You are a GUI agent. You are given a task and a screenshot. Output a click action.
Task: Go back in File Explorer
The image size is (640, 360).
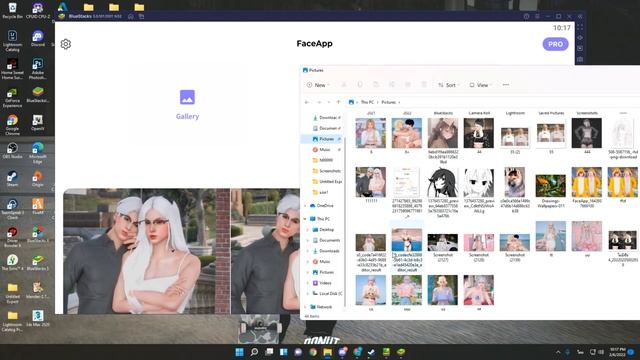coord(307,102)
